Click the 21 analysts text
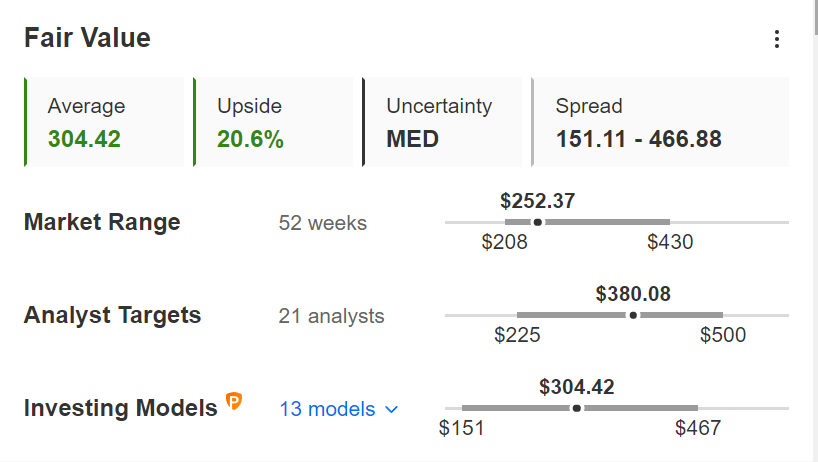818x462 pixels. click(331, 316)
